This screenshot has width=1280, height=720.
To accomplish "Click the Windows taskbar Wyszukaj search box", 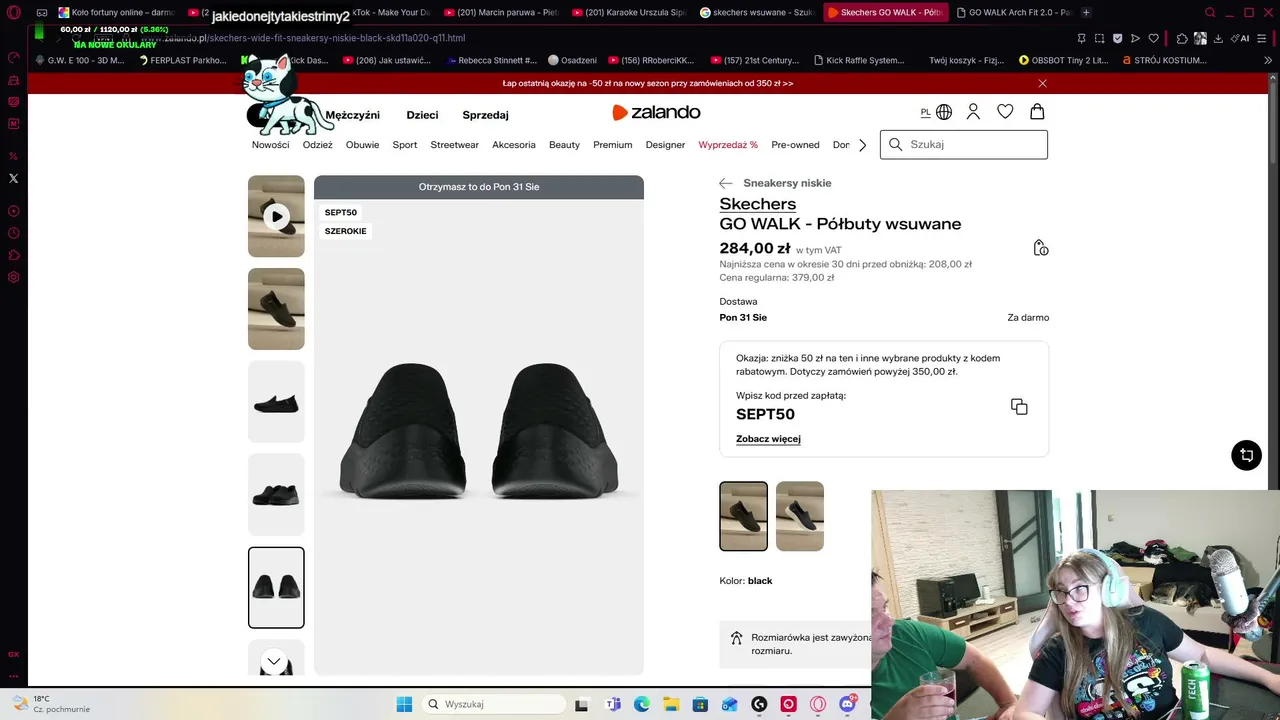I will pos(496,704).
